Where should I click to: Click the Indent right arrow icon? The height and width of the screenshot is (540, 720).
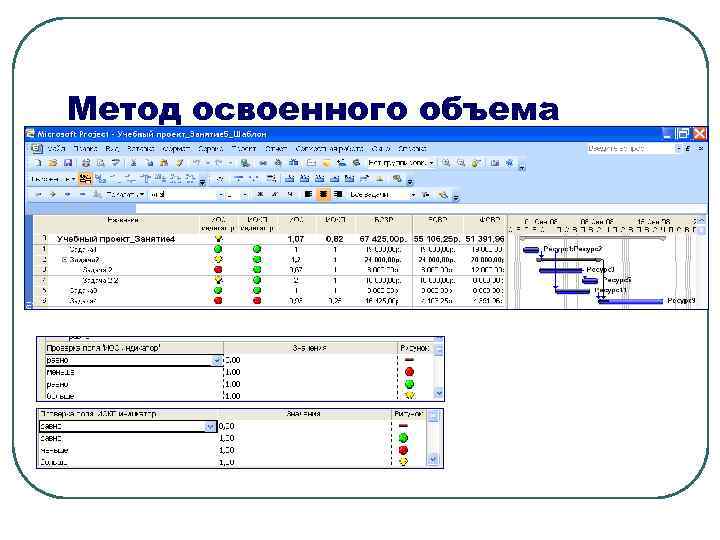click(x=53, y=195)
